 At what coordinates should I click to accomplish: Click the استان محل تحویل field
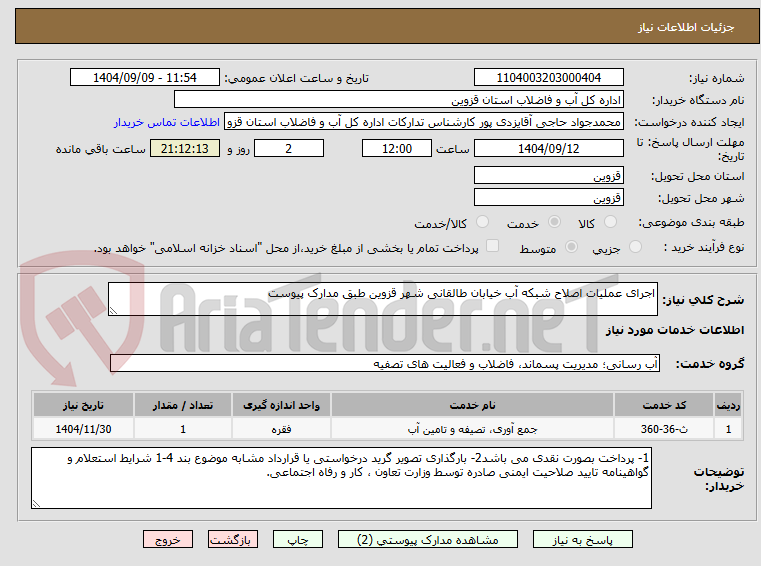click(x=548, y=175)
